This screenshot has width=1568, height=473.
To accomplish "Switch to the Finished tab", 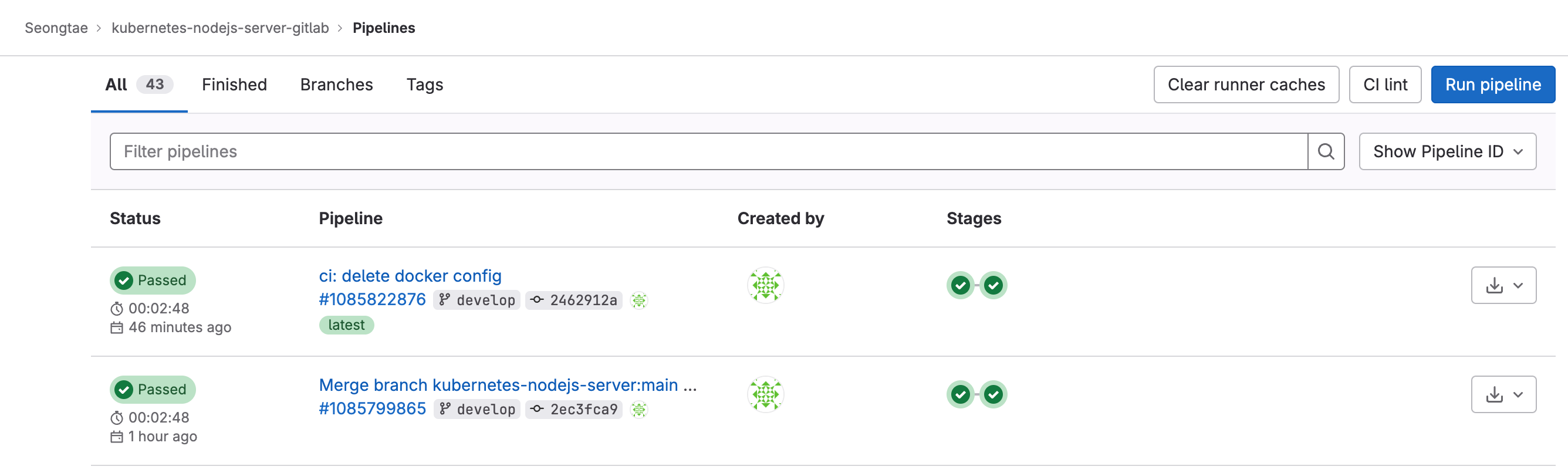I will (234, 85).
